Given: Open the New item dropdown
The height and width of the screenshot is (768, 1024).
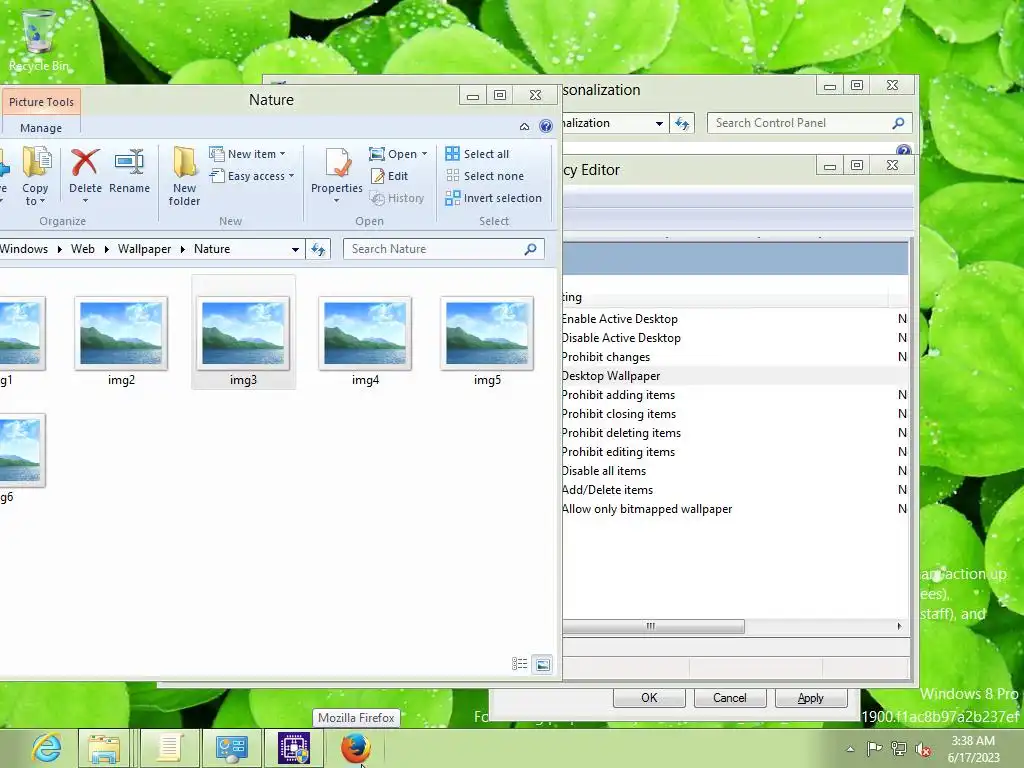Looking at the screenshot, I should pos(248,154).
